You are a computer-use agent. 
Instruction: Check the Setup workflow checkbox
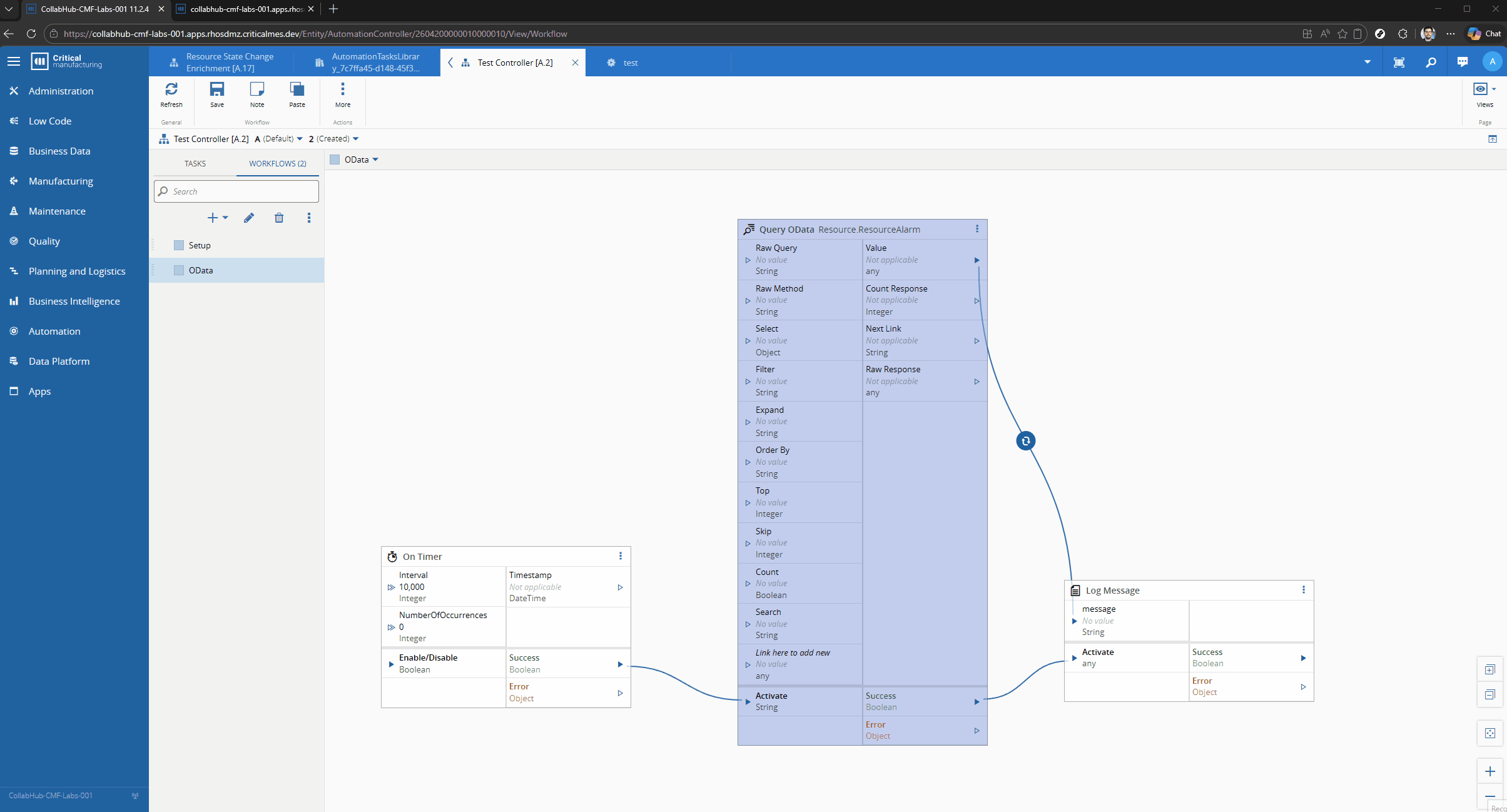click(x=178, y=245)
